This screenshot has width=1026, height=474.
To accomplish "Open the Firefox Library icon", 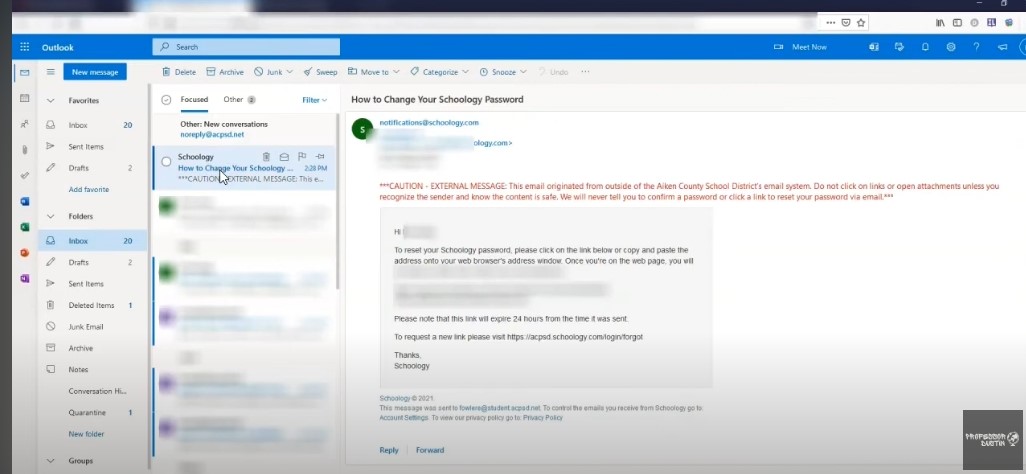I will [940, 22].
